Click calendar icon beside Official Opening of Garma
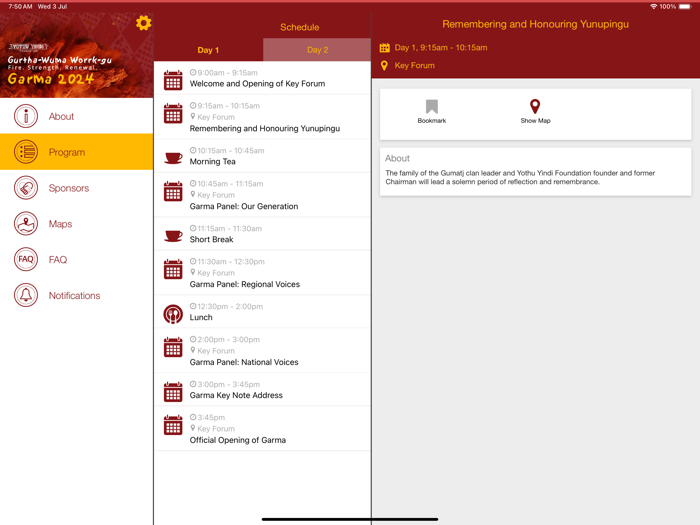This screenshot has height=525, width=700. (x=173, y=425)
